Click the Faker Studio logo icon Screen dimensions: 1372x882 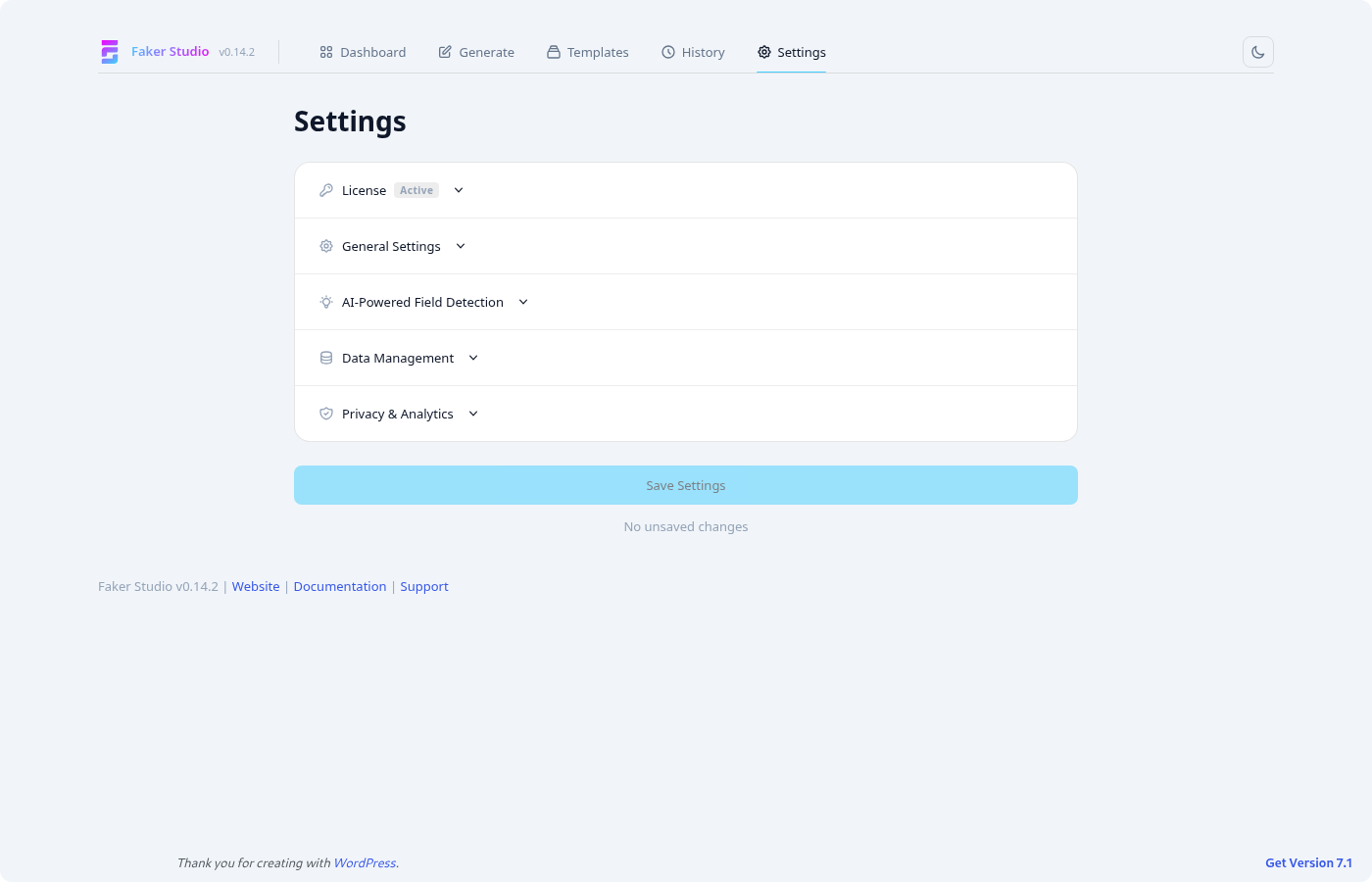tap(110, 52)
